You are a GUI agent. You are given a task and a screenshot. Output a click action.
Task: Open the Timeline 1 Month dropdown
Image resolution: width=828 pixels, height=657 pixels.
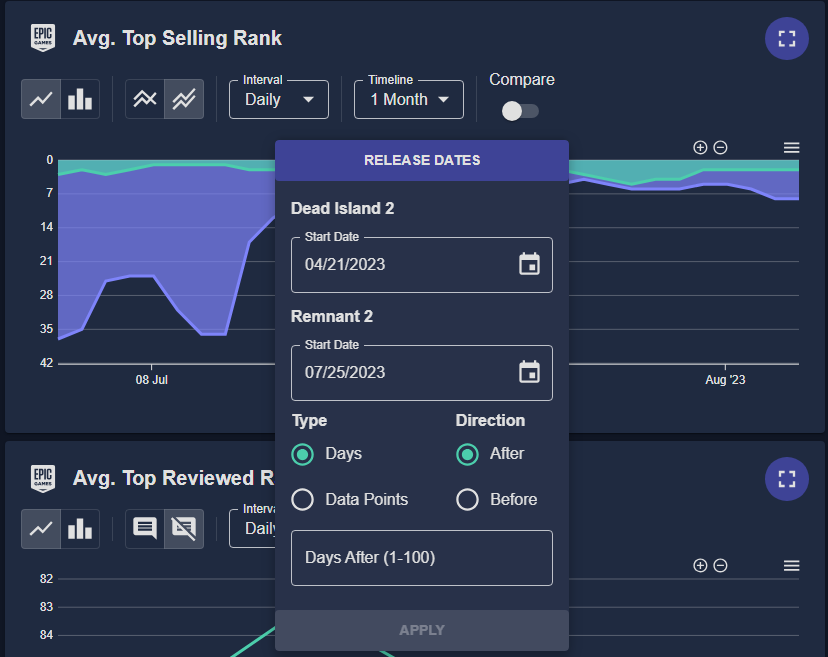409,99
